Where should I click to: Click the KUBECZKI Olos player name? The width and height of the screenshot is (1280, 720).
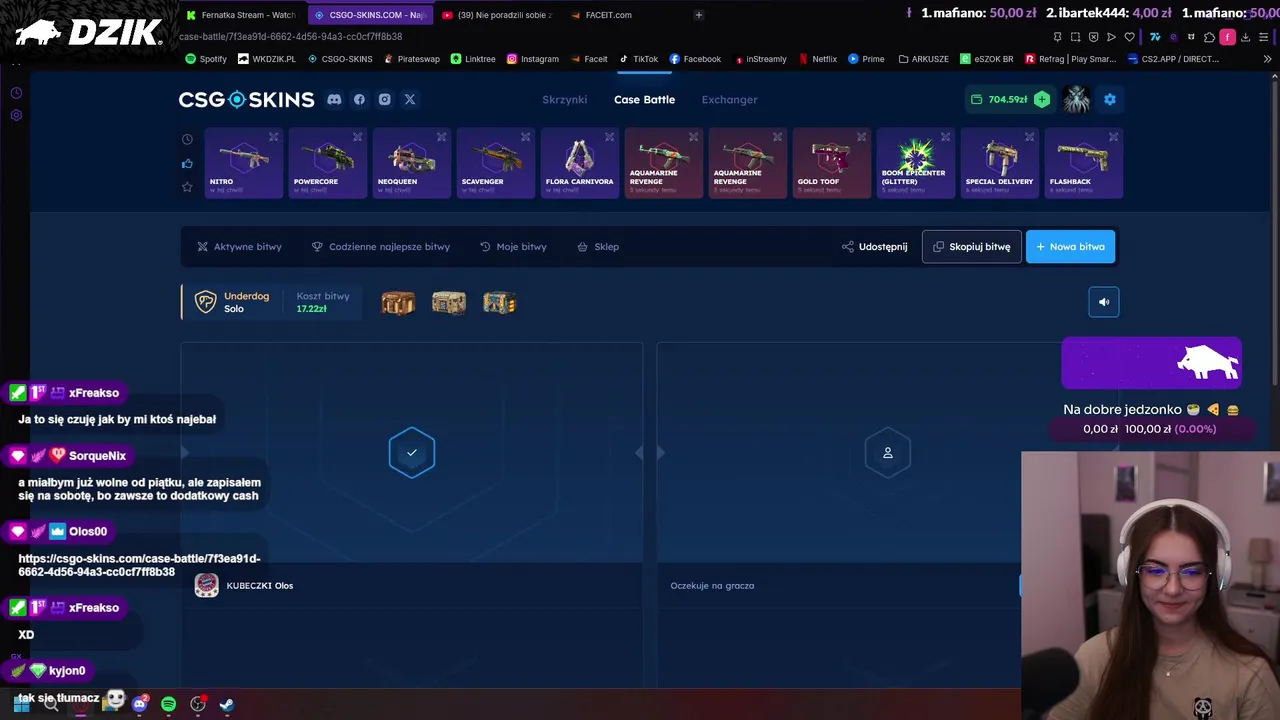pos(260,585)
